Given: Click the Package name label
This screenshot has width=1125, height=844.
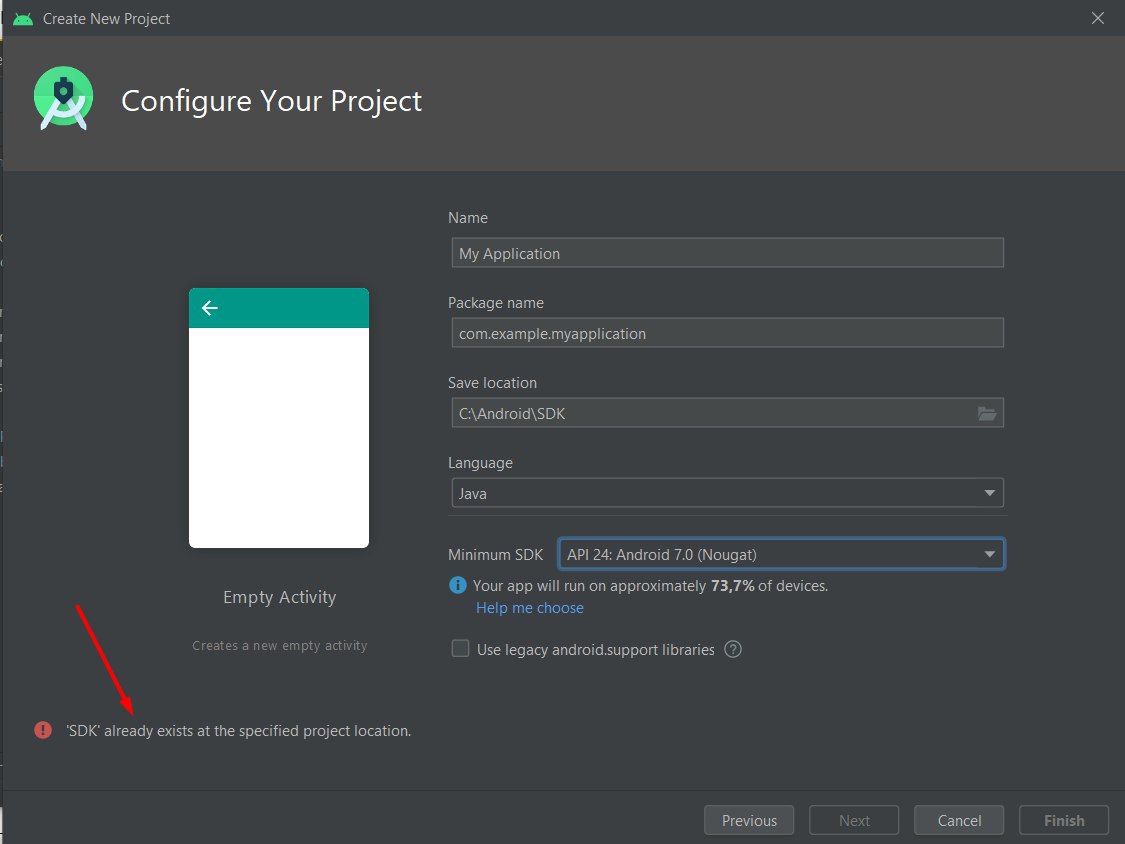Looking at the screenshot, I should click(x=496, y=303).
